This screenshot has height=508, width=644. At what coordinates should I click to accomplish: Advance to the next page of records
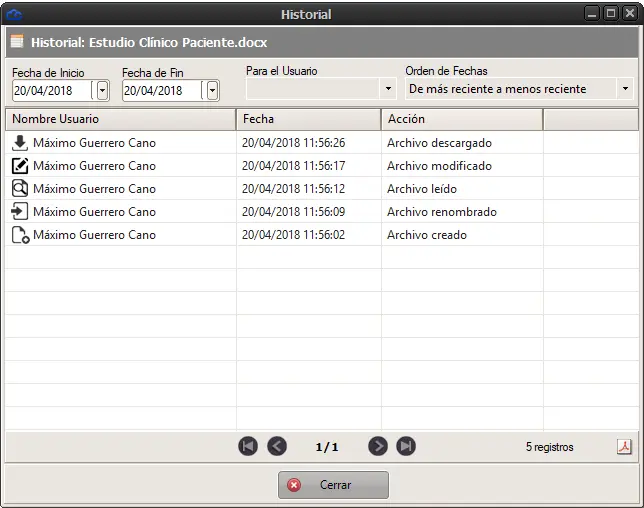378,446
